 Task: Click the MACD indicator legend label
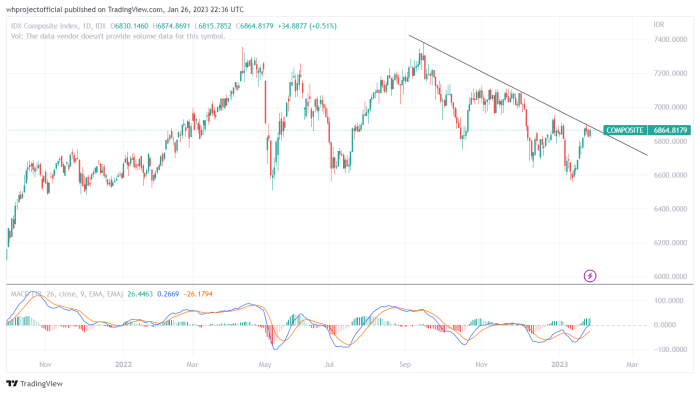pyautogui.click(x=67, y=294)
